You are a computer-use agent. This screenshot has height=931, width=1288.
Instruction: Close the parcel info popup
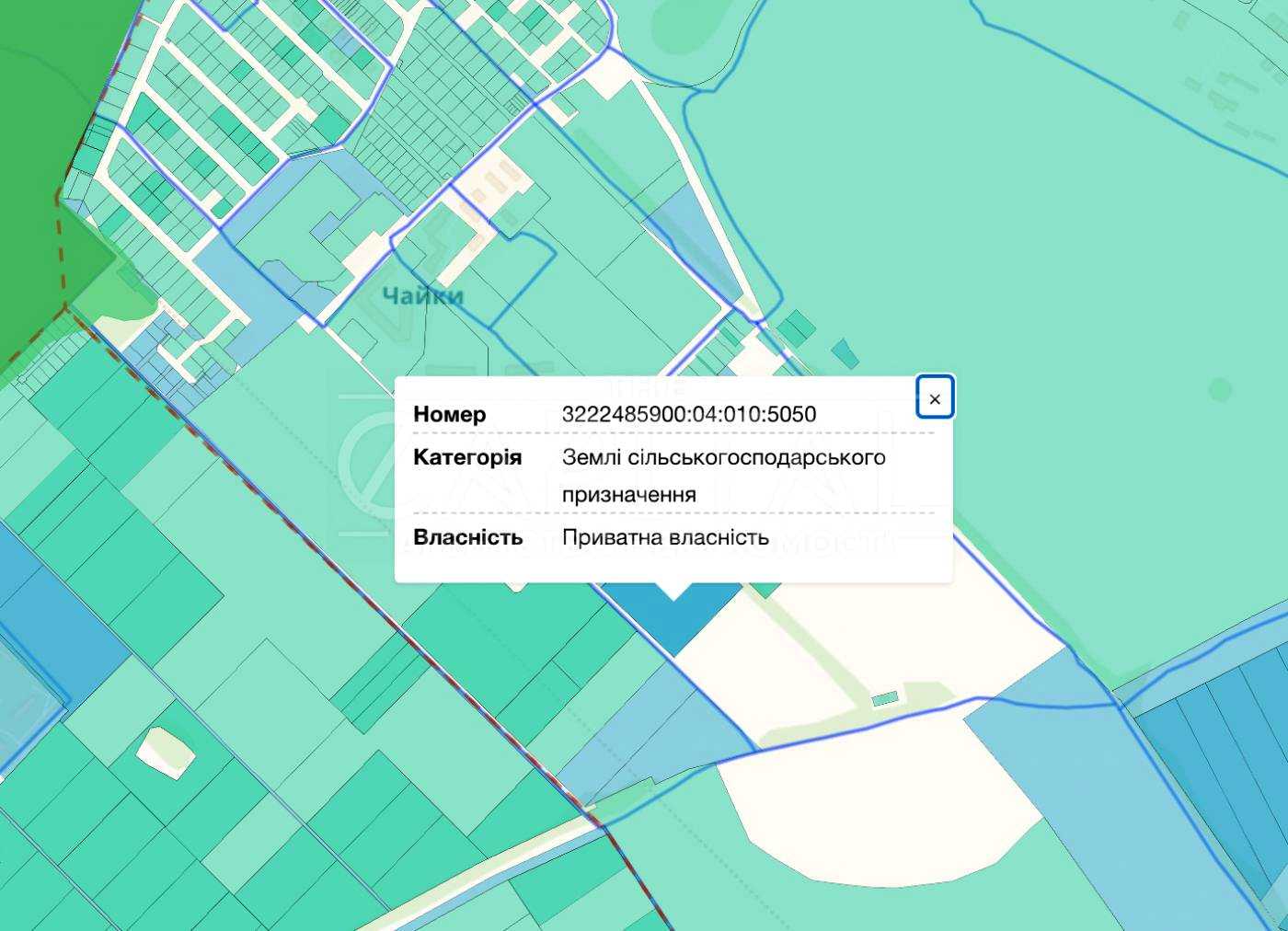(x=935, y=398)
